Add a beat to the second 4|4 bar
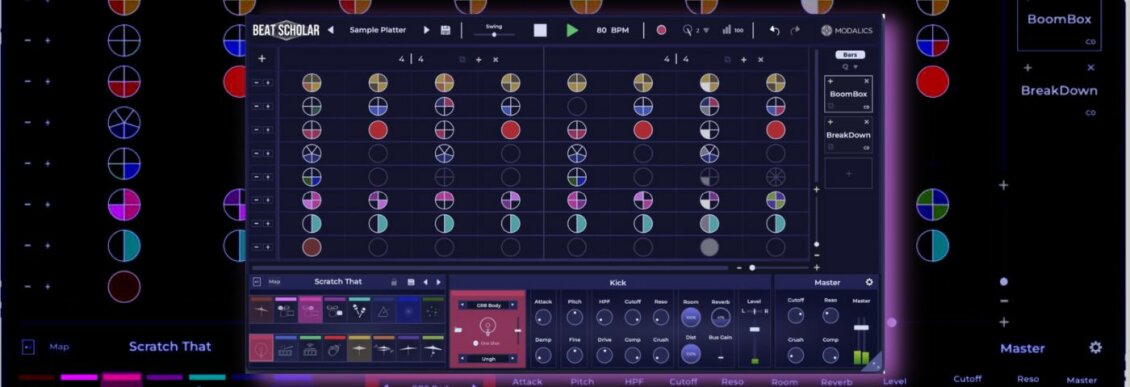Viewport: 1130px width, 387px height. (x=744, y=60)
